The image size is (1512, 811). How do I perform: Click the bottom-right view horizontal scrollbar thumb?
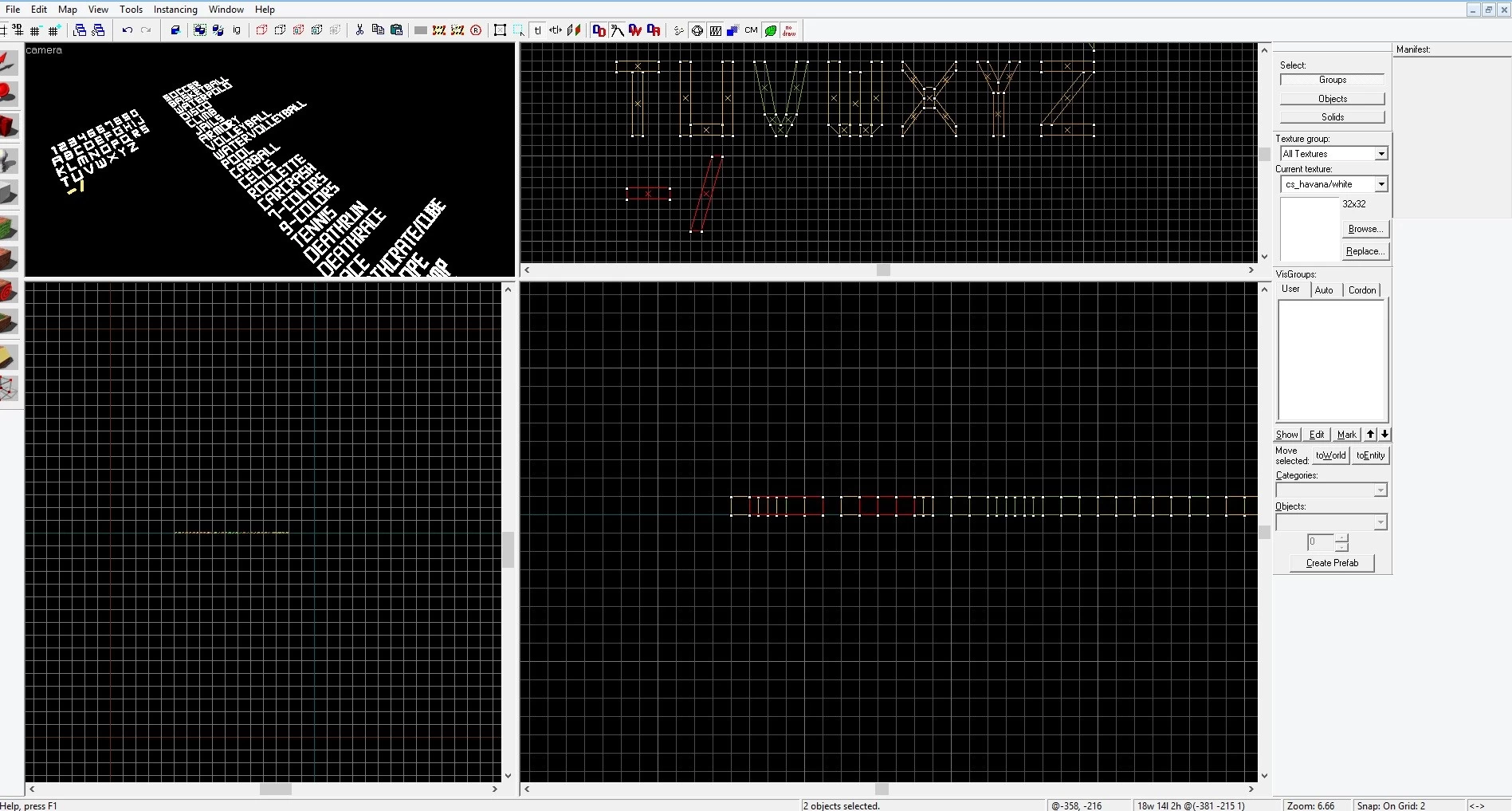point(882,789)
